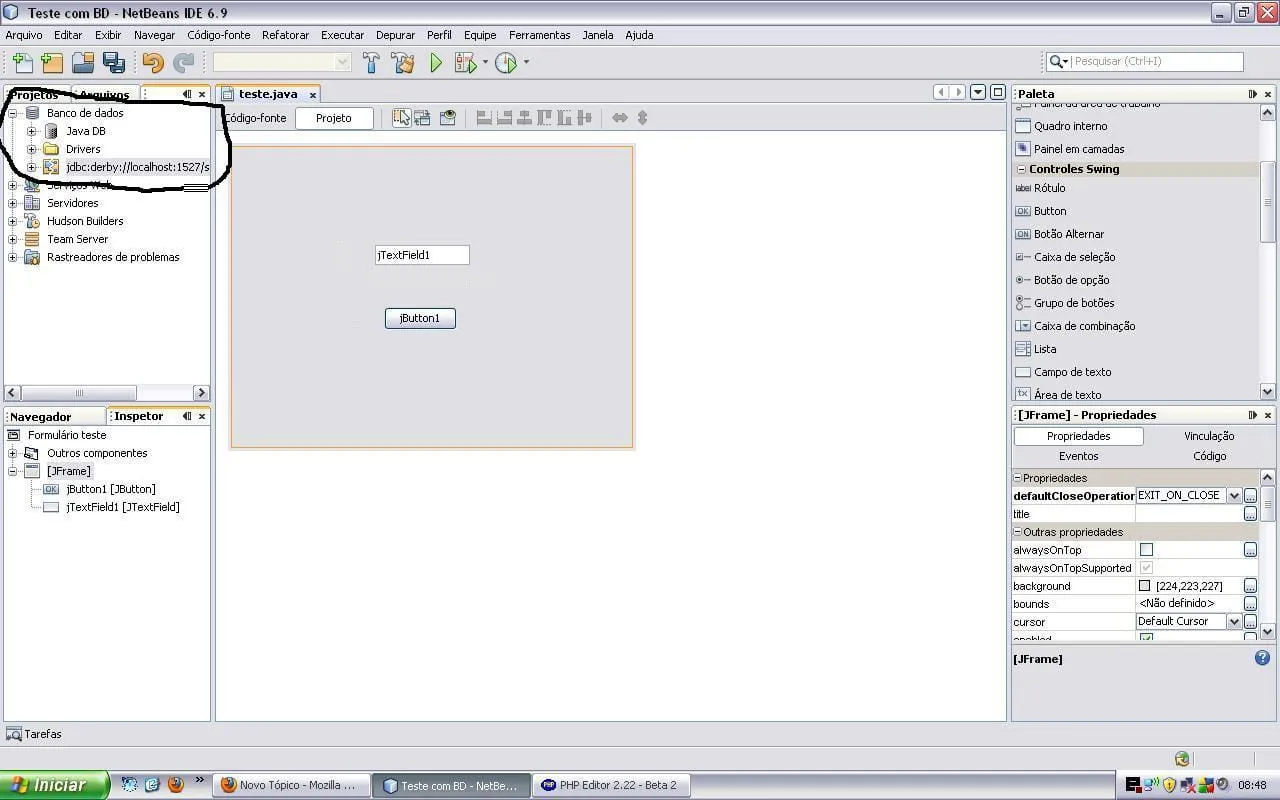Screen dimensions: 1280x800
Task: Click the Save All disks icon
Action: 114,63
